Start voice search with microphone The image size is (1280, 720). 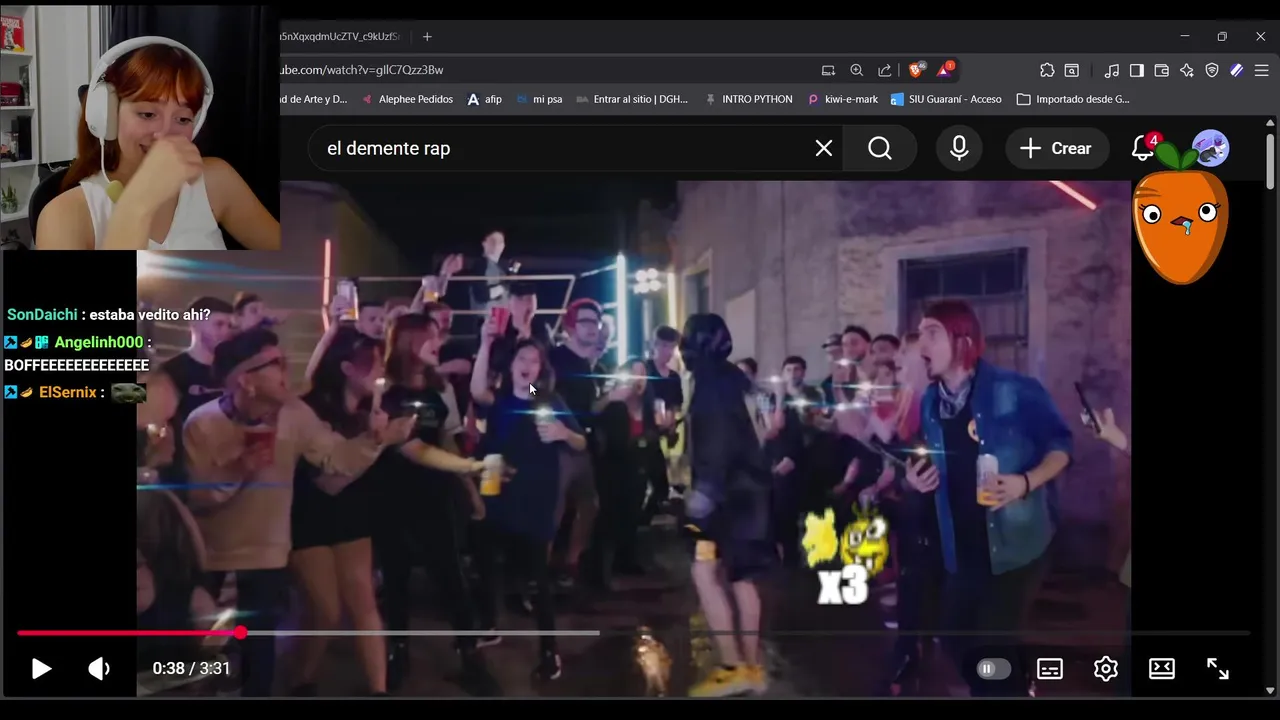pos(959,148)
